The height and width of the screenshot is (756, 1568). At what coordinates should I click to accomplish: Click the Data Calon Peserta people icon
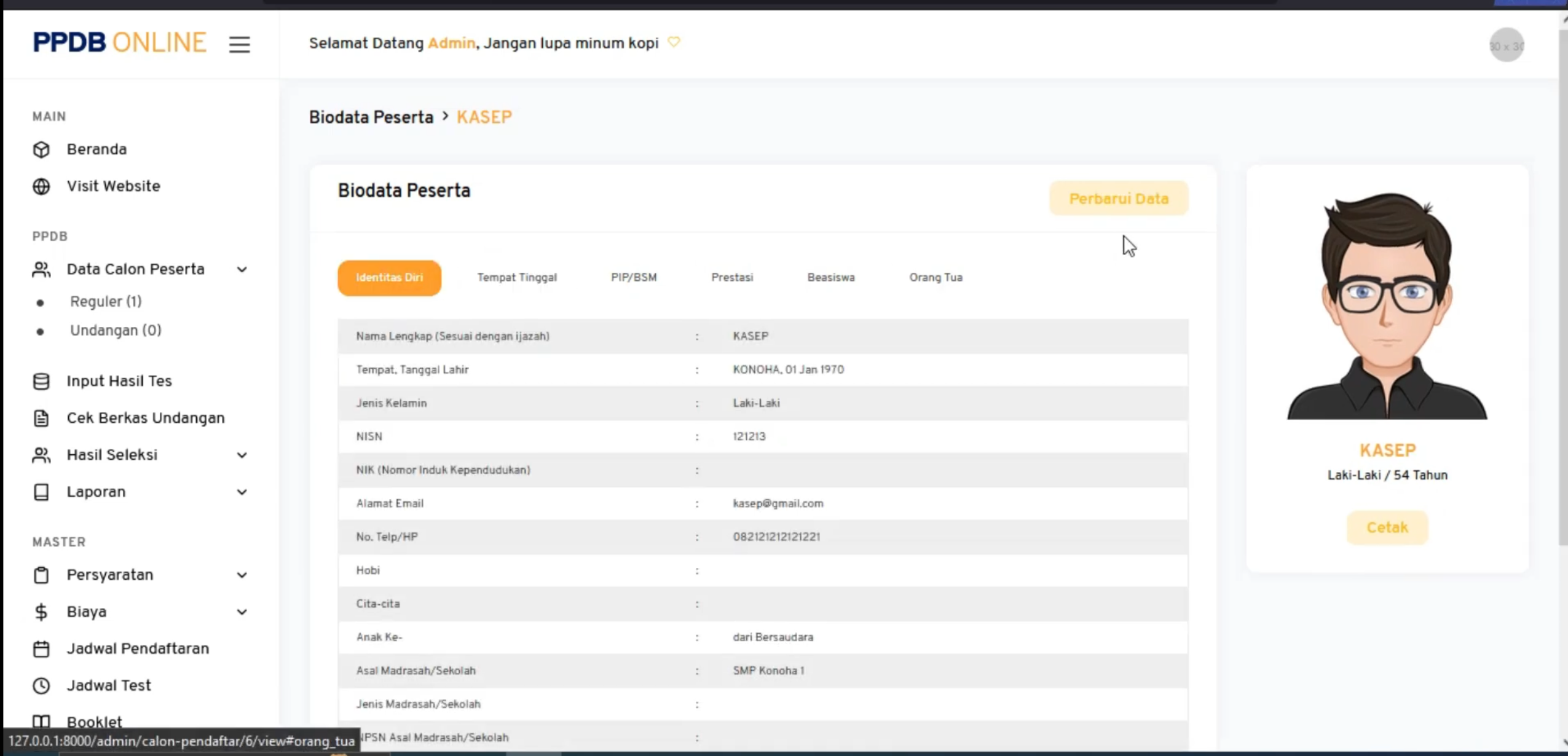coord(41,269)
